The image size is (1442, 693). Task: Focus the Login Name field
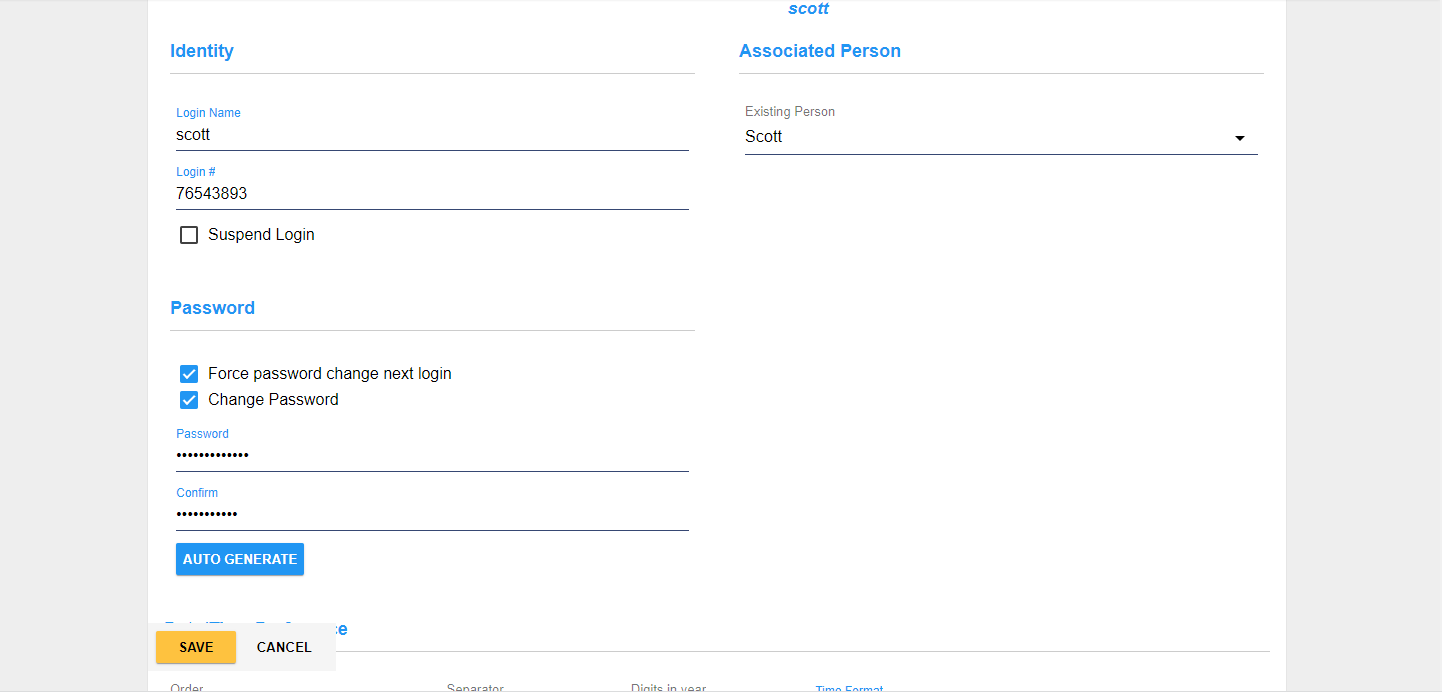point(432,135)
